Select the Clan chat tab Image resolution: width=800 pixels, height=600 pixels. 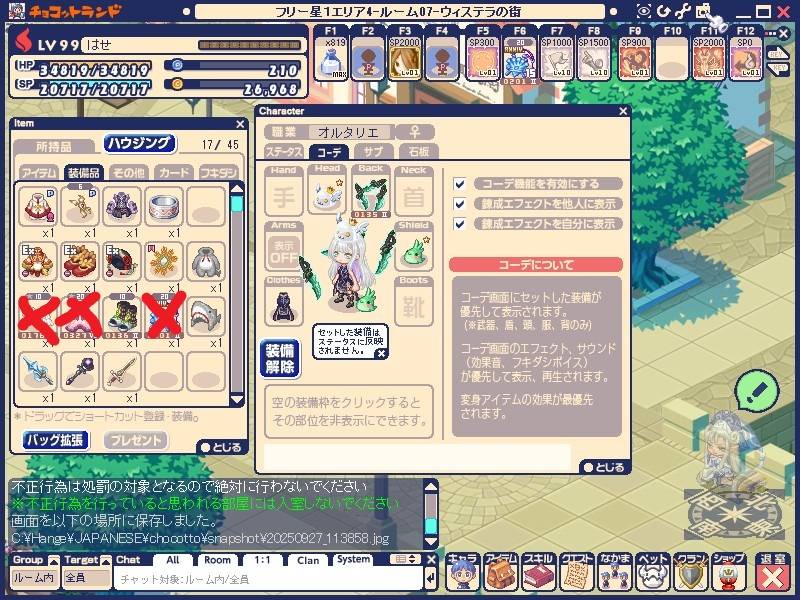308,560
